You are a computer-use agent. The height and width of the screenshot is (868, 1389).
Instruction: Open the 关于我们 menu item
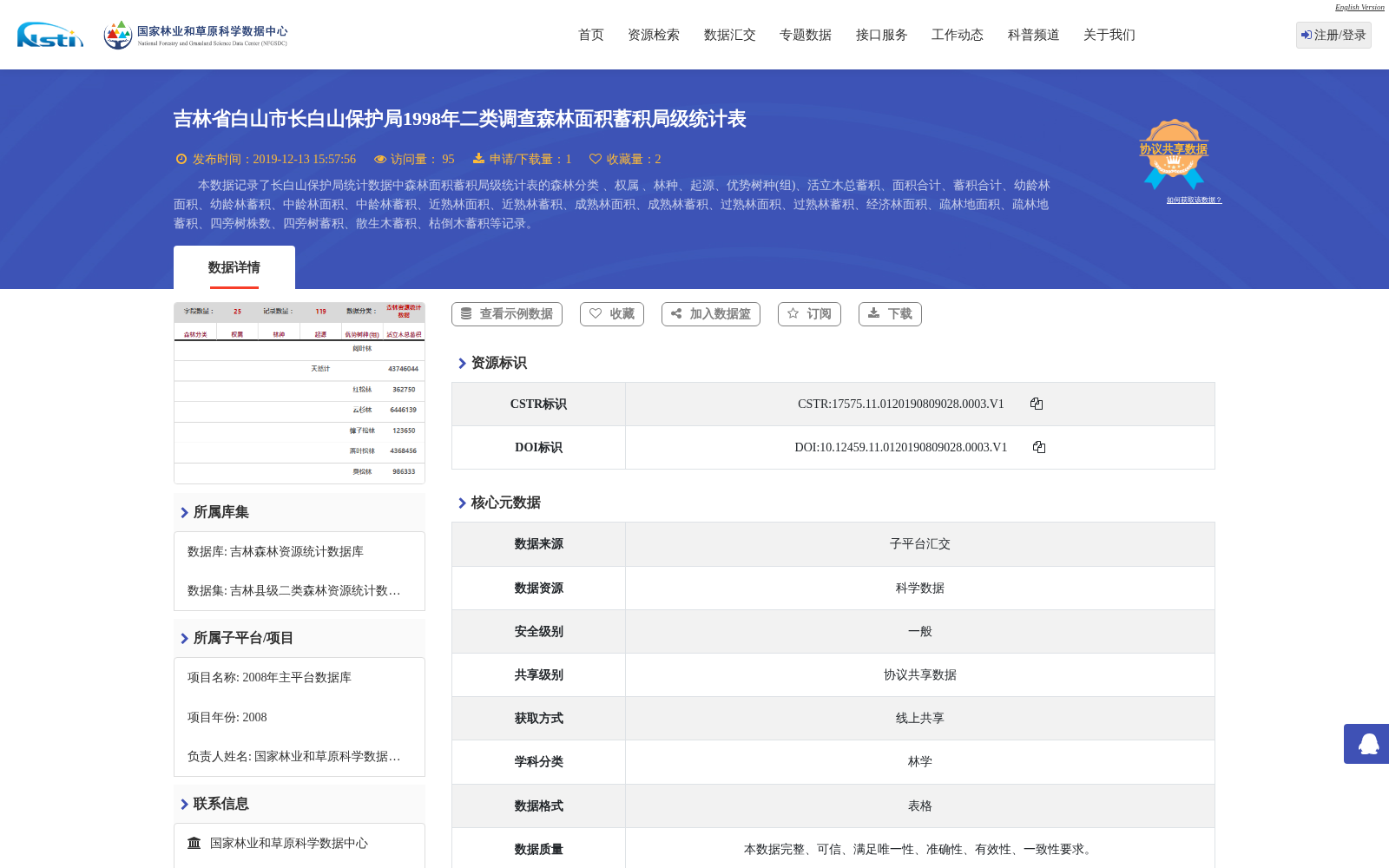[1109, 35]
